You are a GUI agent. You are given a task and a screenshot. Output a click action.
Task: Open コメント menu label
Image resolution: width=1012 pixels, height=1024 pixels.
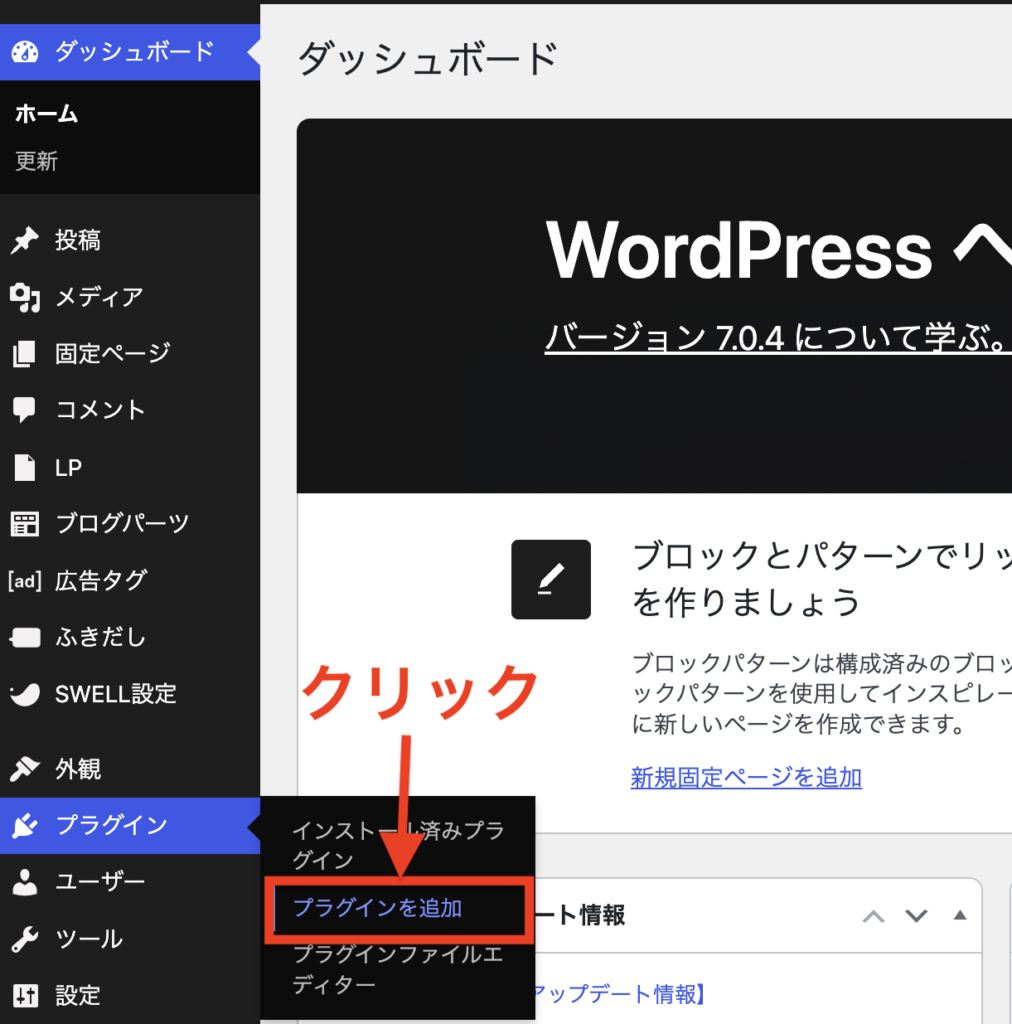point(100,410)
